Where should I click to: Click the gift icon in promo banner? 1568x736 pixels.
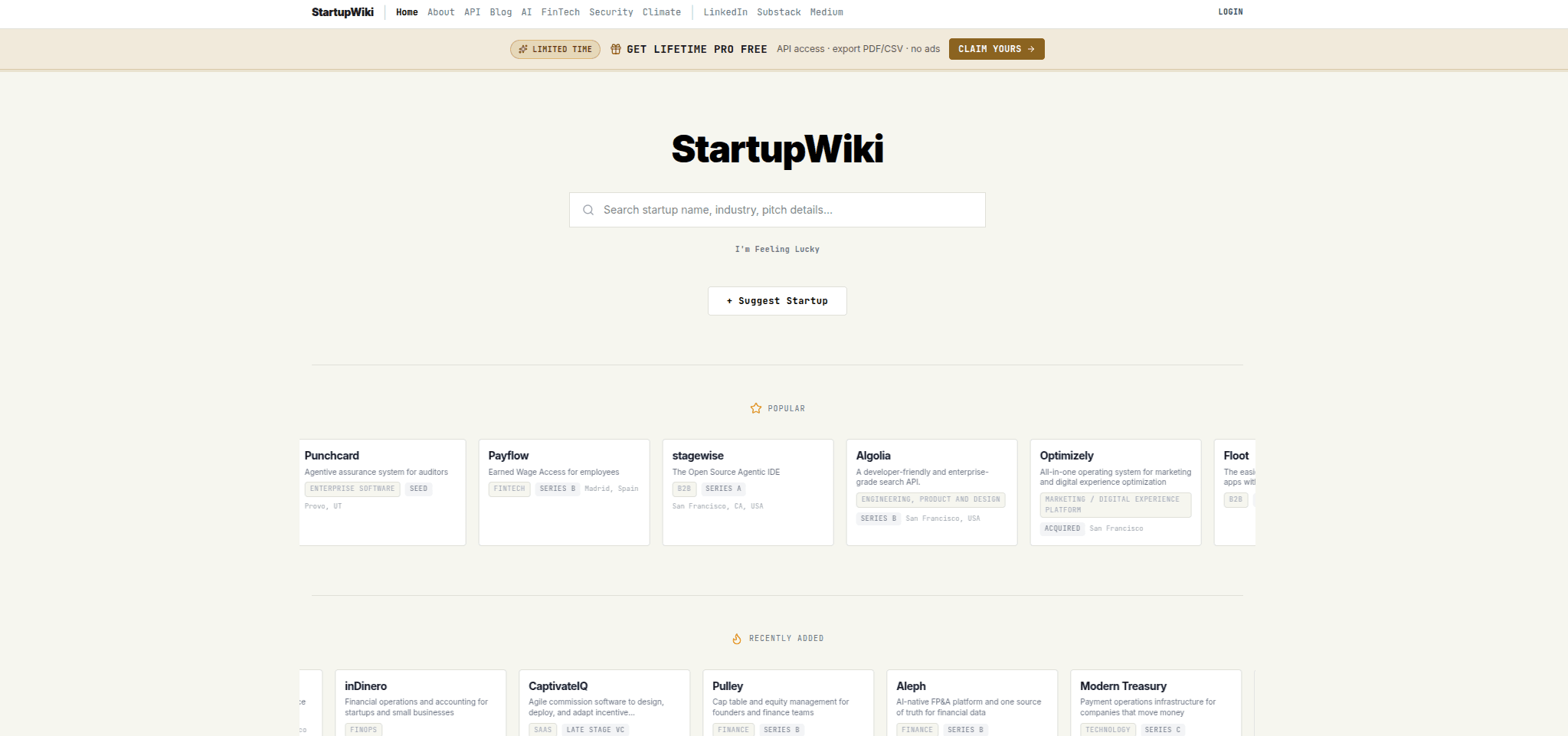[x=616, y=49]
